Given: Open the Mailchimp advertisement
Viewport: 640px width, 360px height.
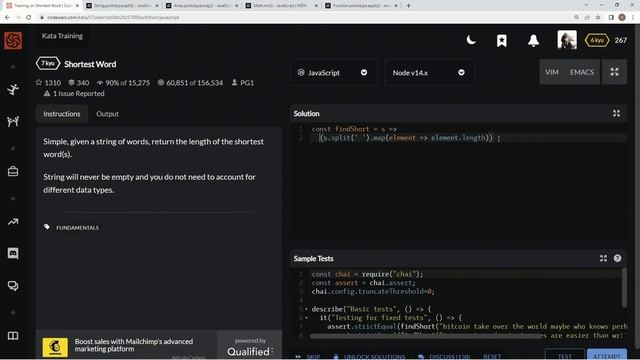Looking at the screenshot, I should click(127, 346).
